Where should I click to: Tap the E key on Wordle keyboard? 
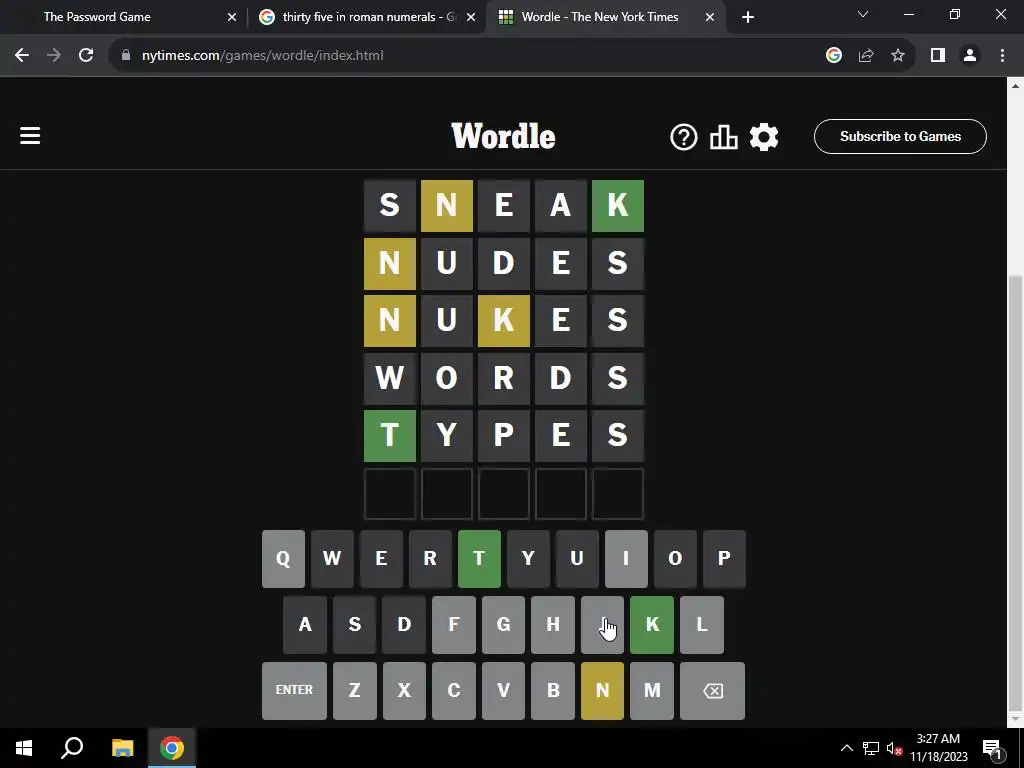coord(381,558)
